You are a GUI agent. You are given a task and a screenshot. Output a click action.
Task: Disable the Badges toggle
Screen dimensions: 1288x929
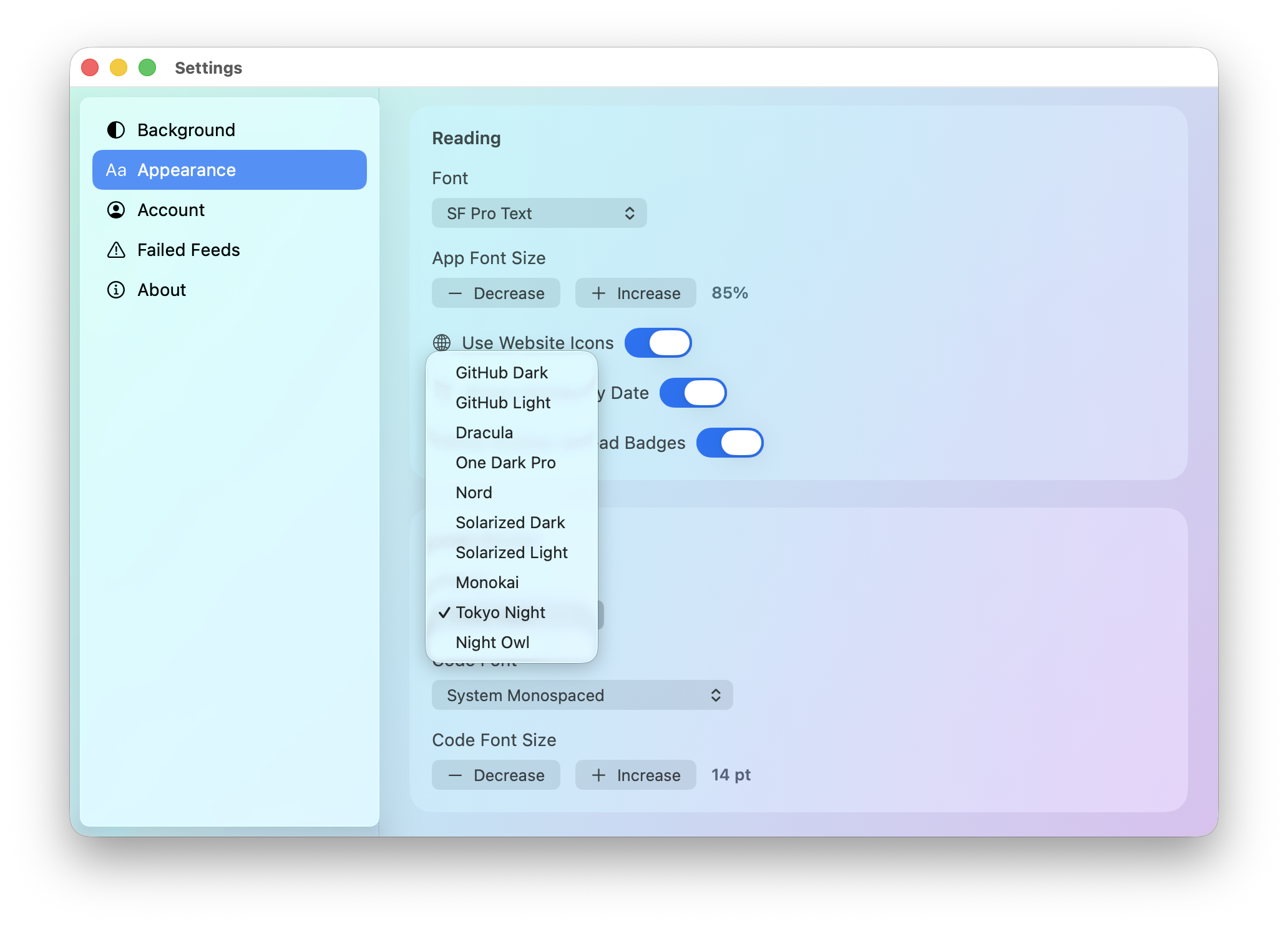pos(730,443)
